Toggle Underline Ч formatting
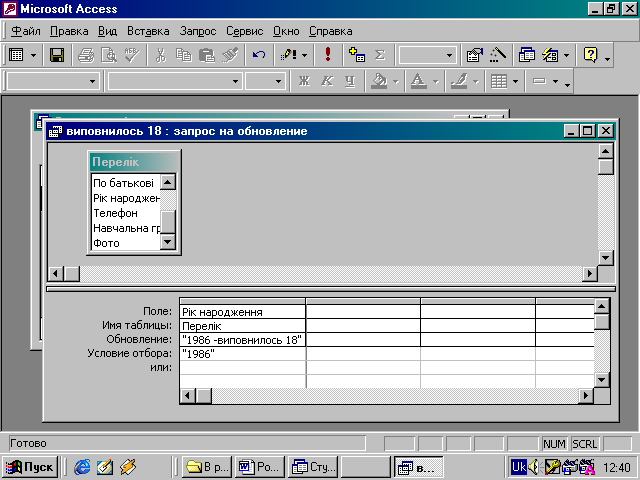The height and width of the screenshot is (480, 640). 350,81
